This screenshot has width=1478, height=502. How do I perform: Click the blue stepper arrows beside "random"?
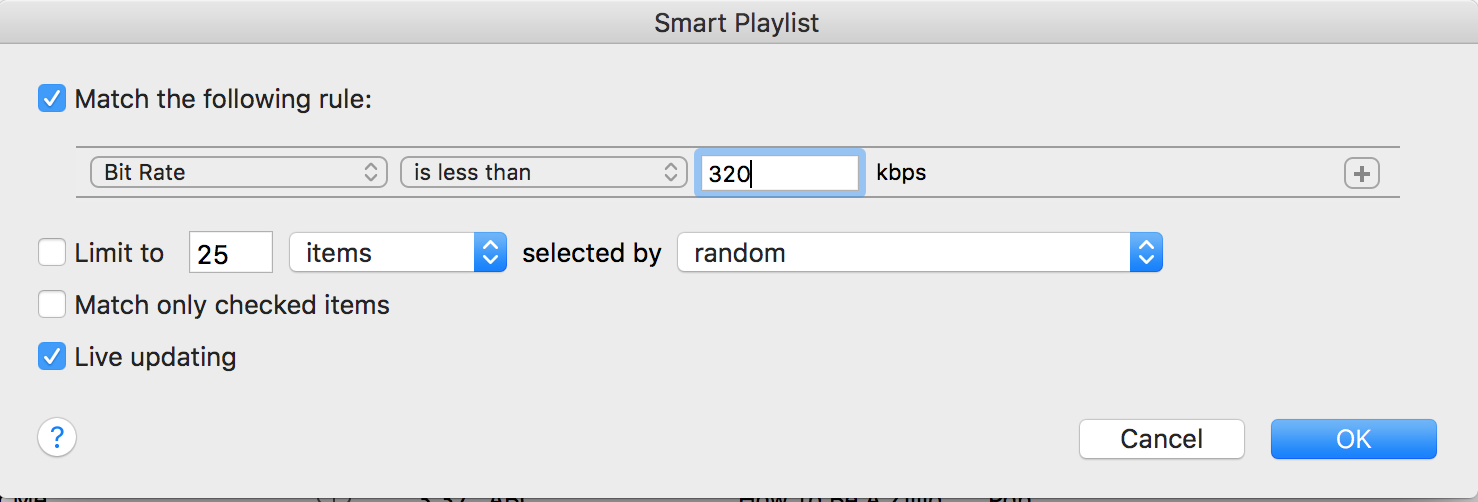tap(1146, 253)
